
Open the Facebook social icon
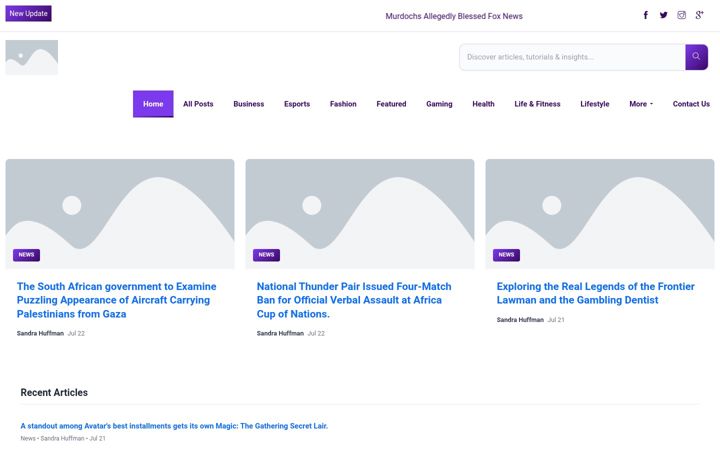click(x=645, y=15)
